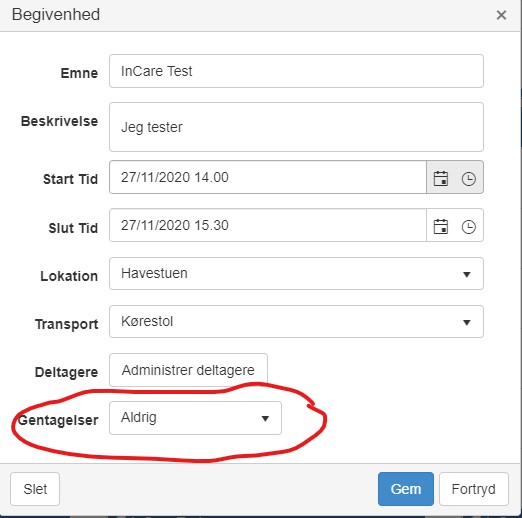The image size is (522, 518).
Task: Click the Deltagere field label
Action: (x=66, y=372)
